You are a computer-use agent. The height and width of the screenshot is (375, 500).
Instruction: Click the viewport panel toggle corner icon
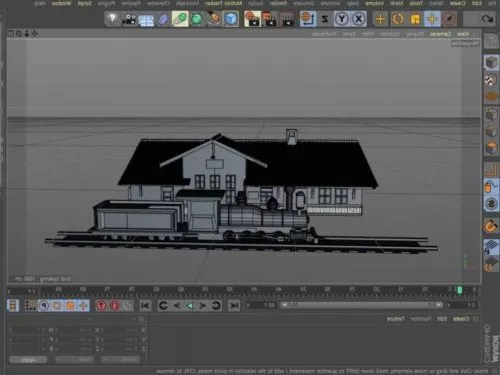tap(11, 33)
